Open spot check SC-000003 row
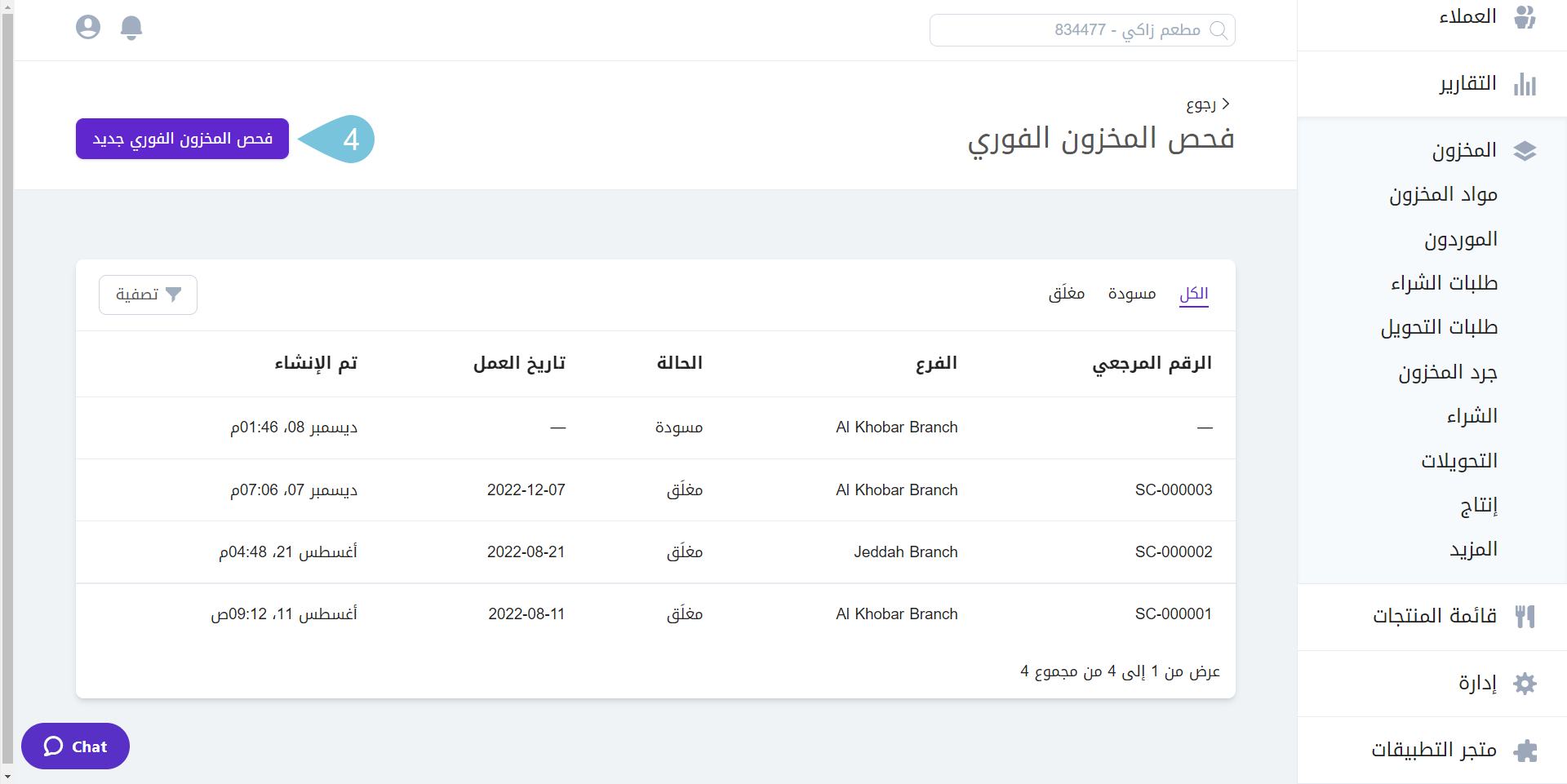 (x=1173, y=489)
